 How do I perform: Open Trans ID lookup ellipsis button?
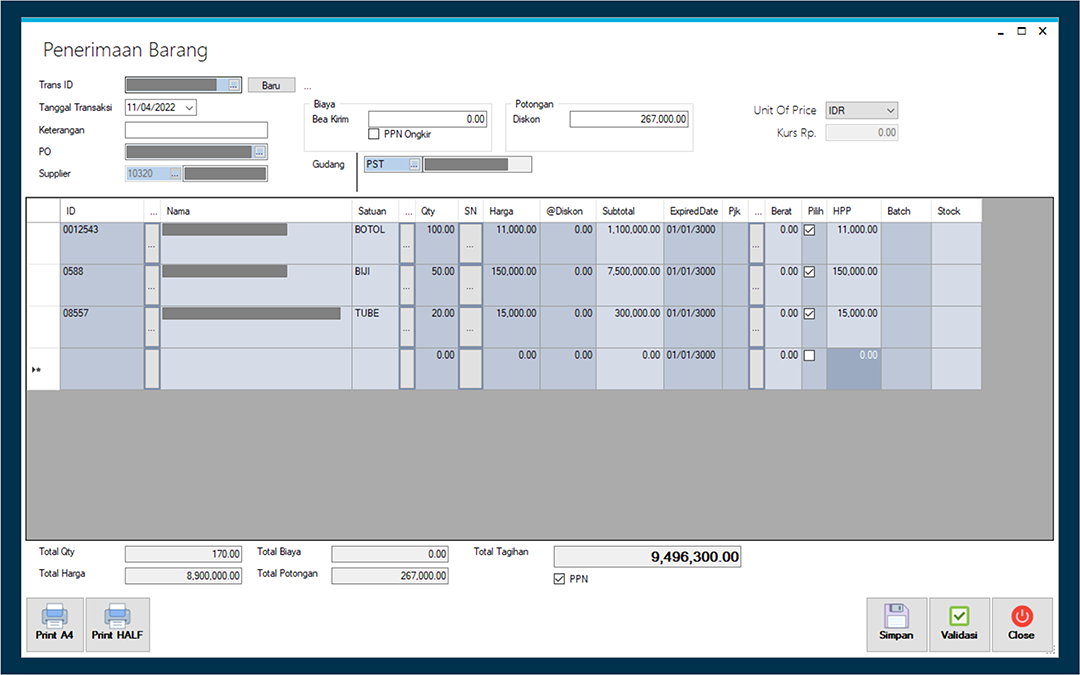tap(233, 85)
